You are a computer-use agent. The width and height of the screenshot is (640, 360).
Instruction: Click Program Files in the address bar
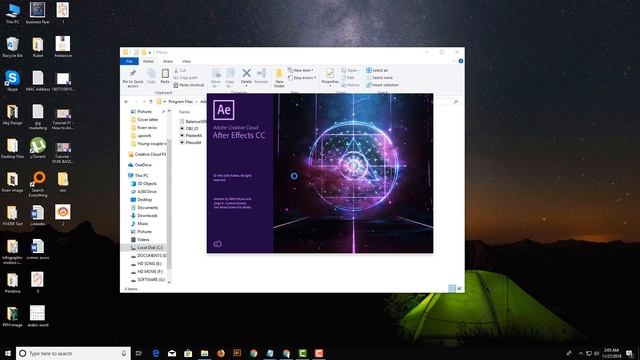tap(180, 102)
